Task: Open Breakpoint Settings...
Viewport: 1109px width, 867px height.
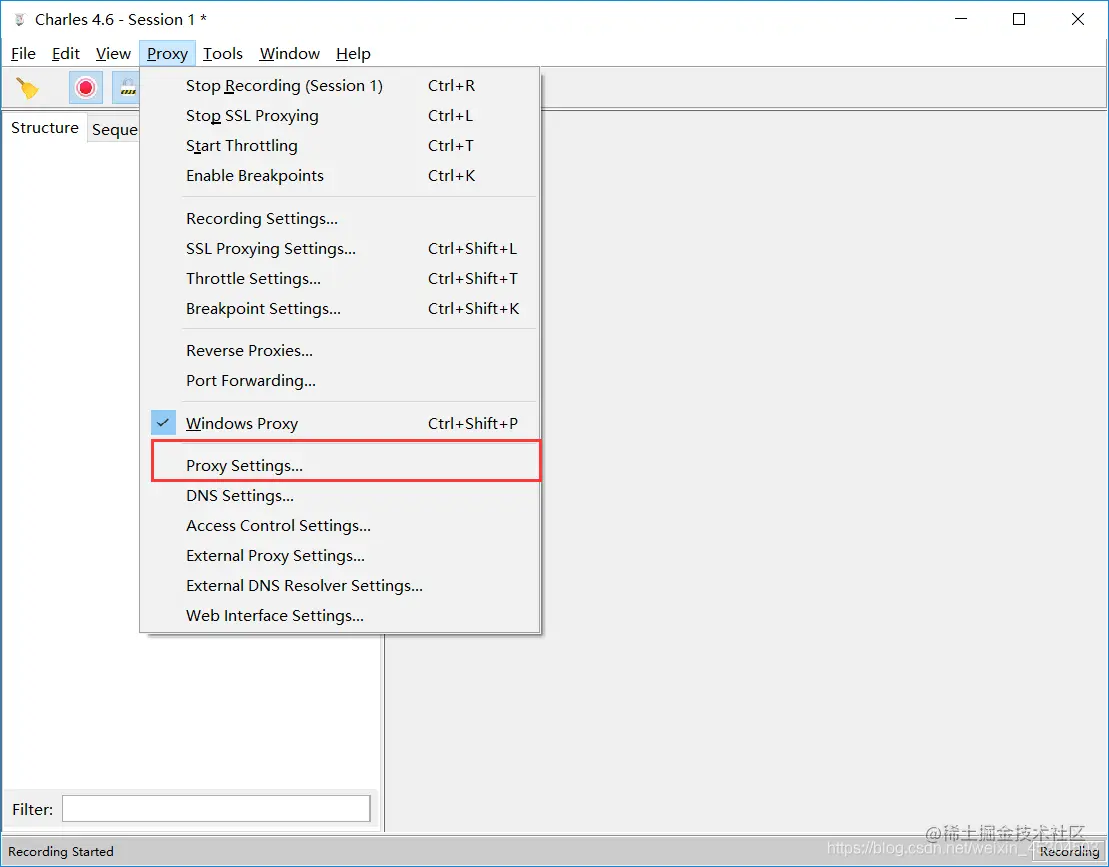Action: pos(339,308)
